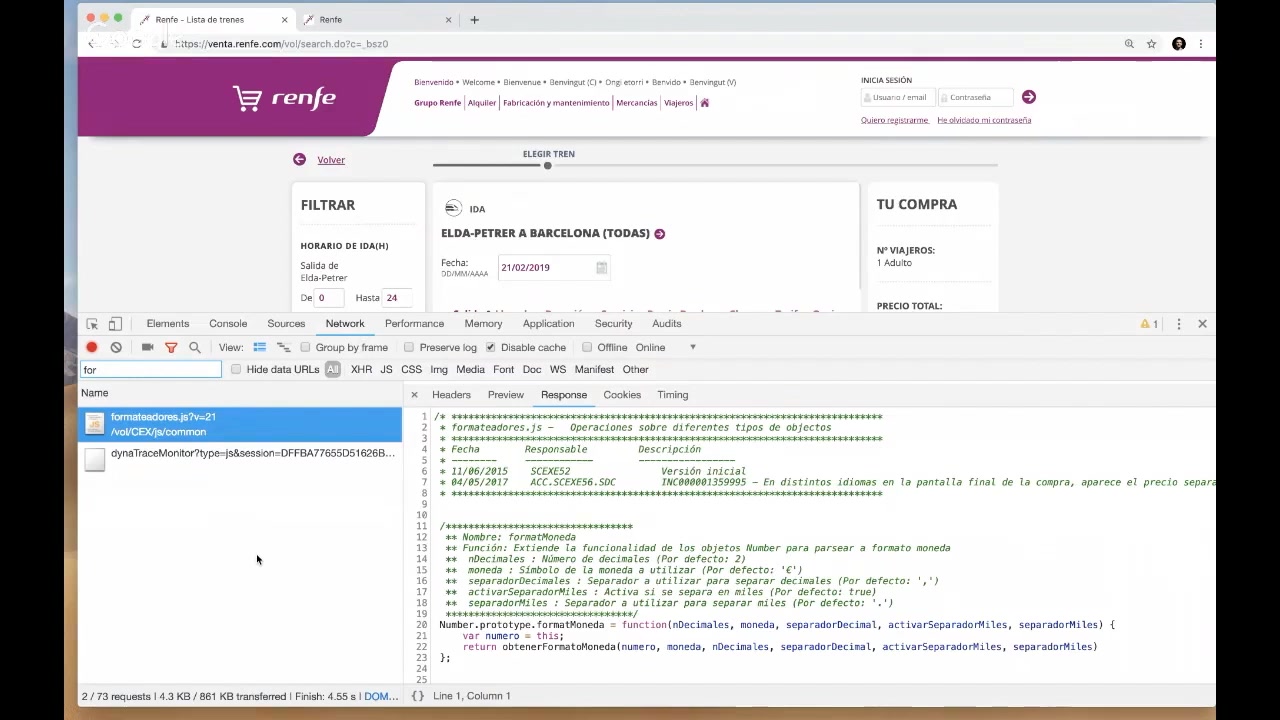Check Hide data URLs checkbox

pos(236,370)
